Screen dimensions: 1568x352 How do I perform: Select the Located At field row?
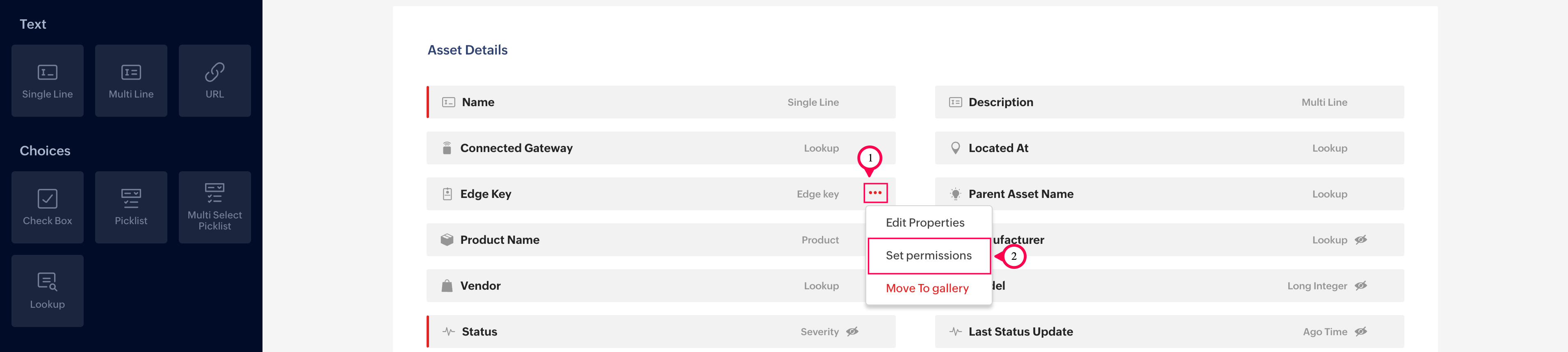coord(1169,148)
